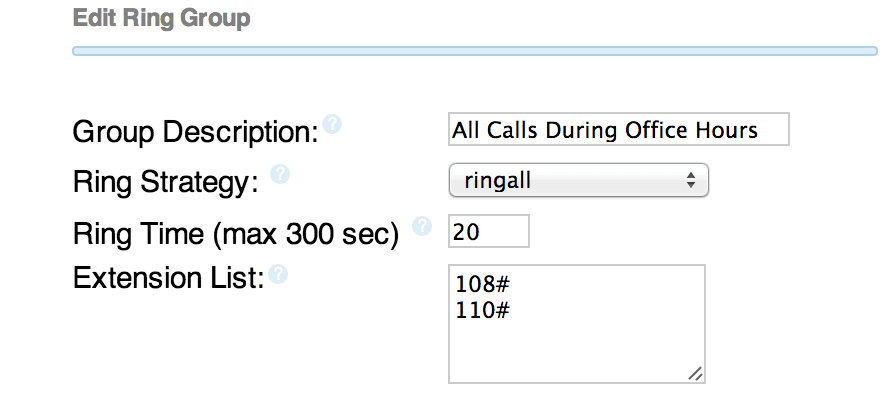Focus the Group Description text field
890x394 pixels.
point(619,129)
